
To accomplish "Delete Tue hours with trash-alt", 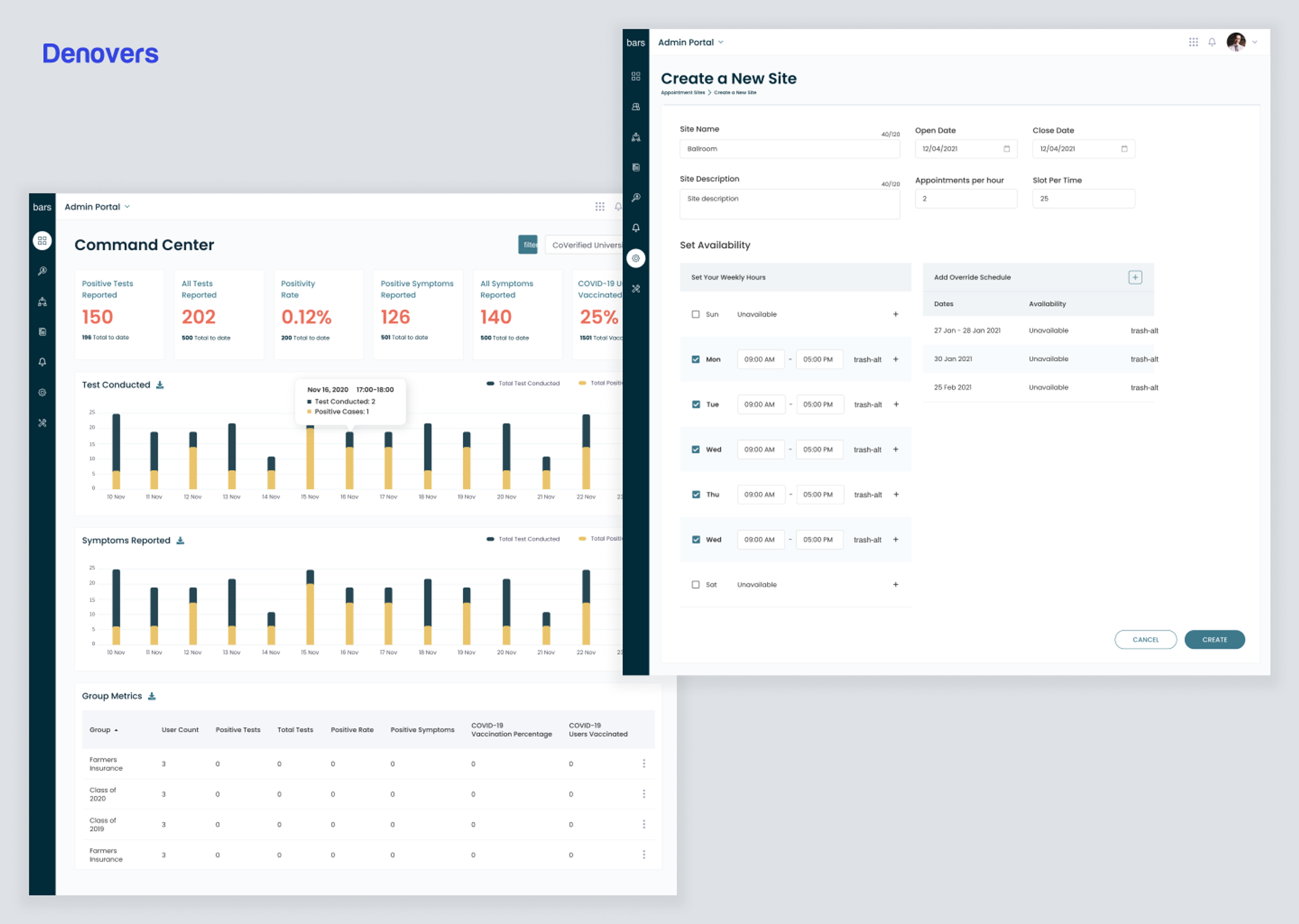I will click(x=867, y=405).
